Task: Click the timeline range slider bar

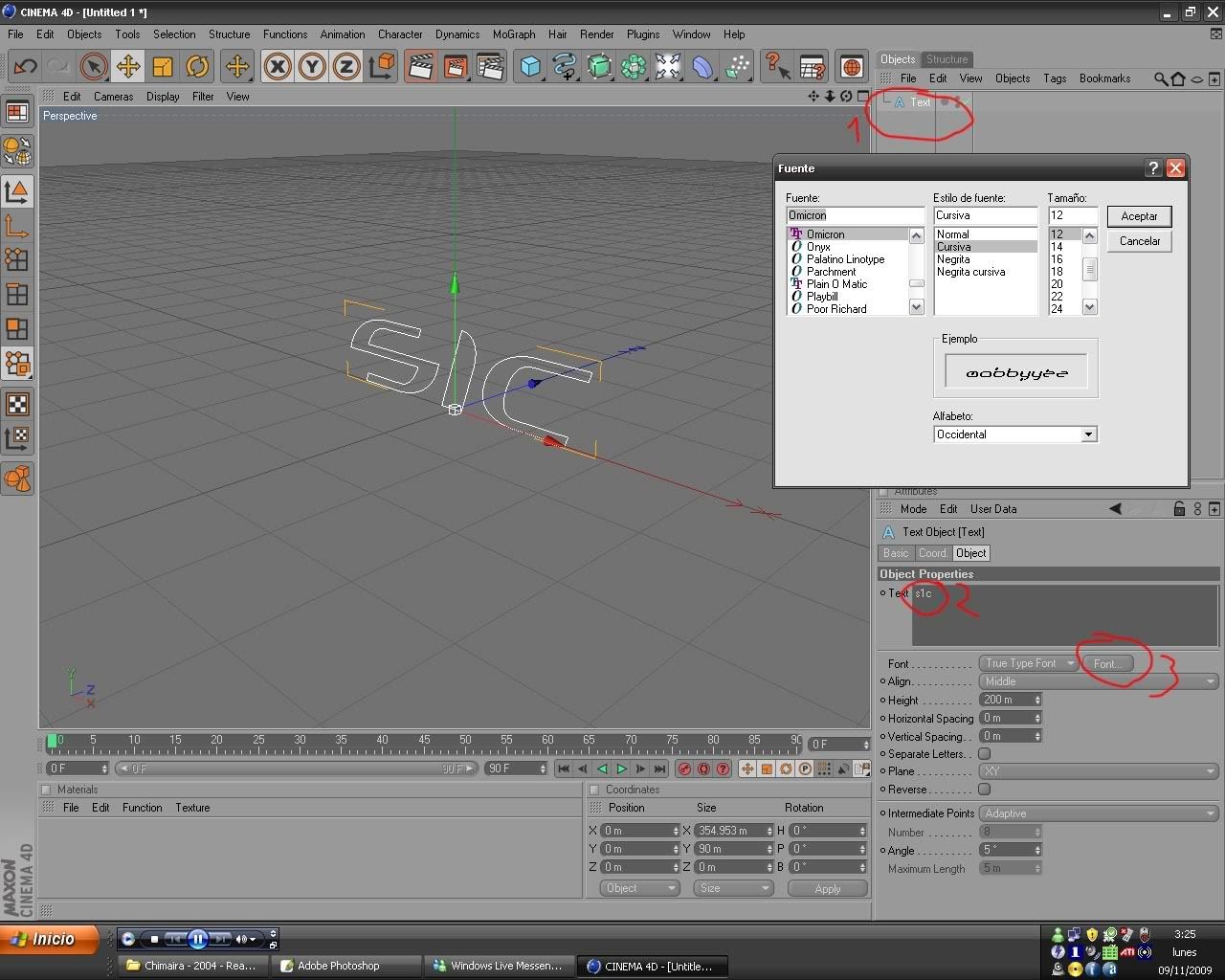Action: 296,768
